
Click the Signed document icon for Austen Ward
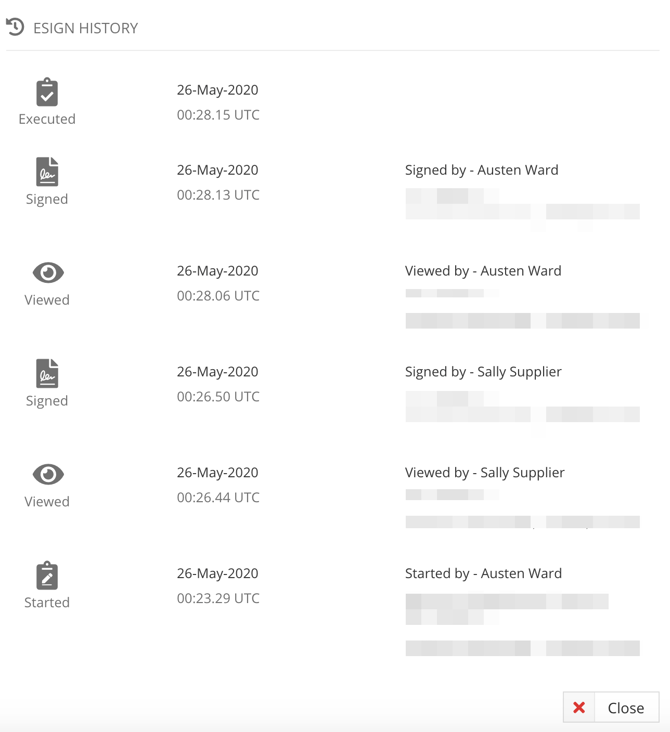(x=47, y=172)
